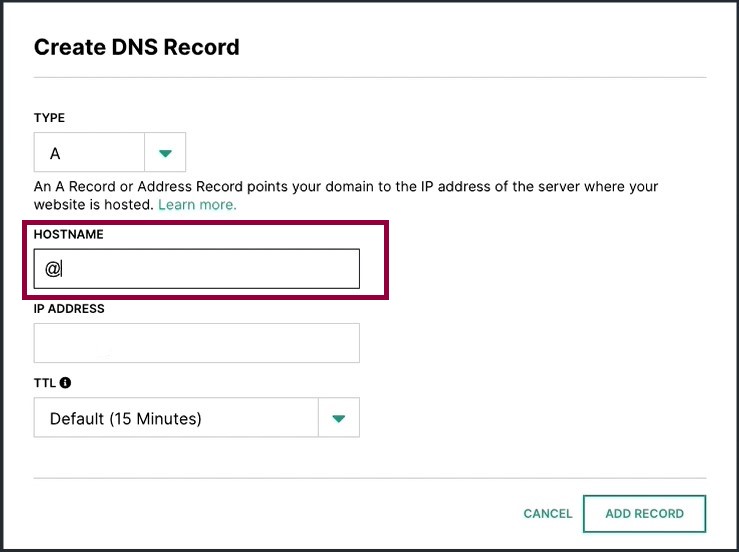Focus the Hostname text field
The image size is (739, 552).
pyautogui.click(x=197, y=269)
